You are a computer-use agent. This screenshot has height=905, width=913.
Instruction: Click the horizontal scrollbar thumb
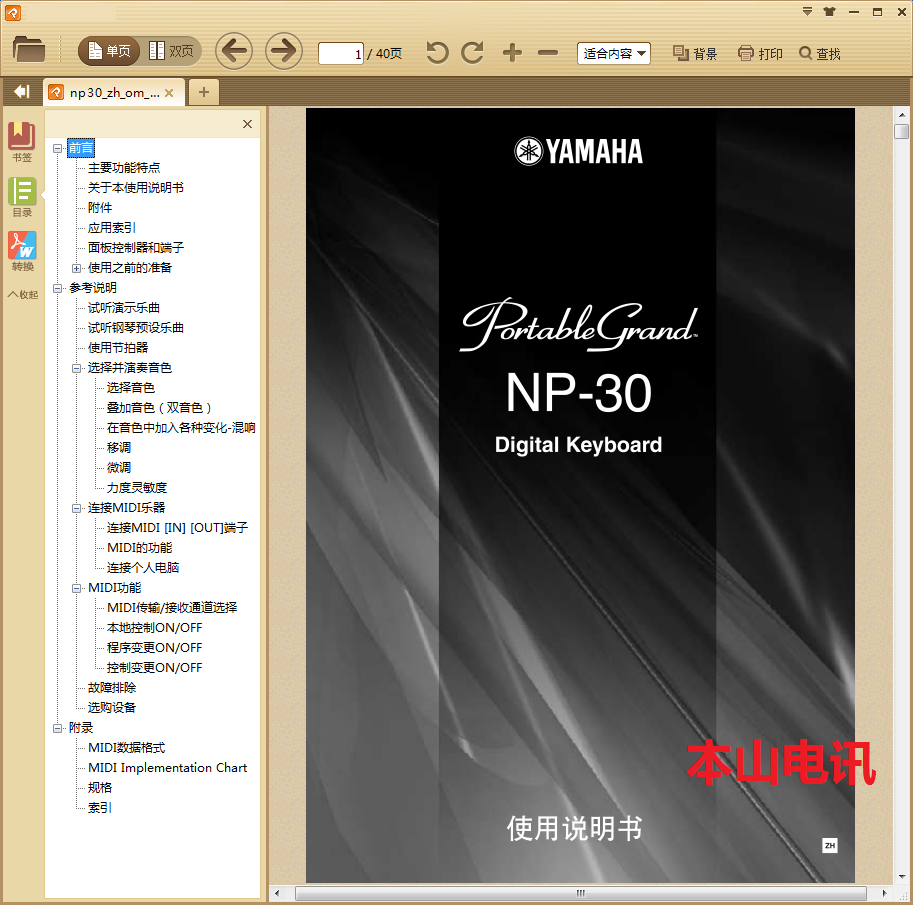tap(581, 893)
